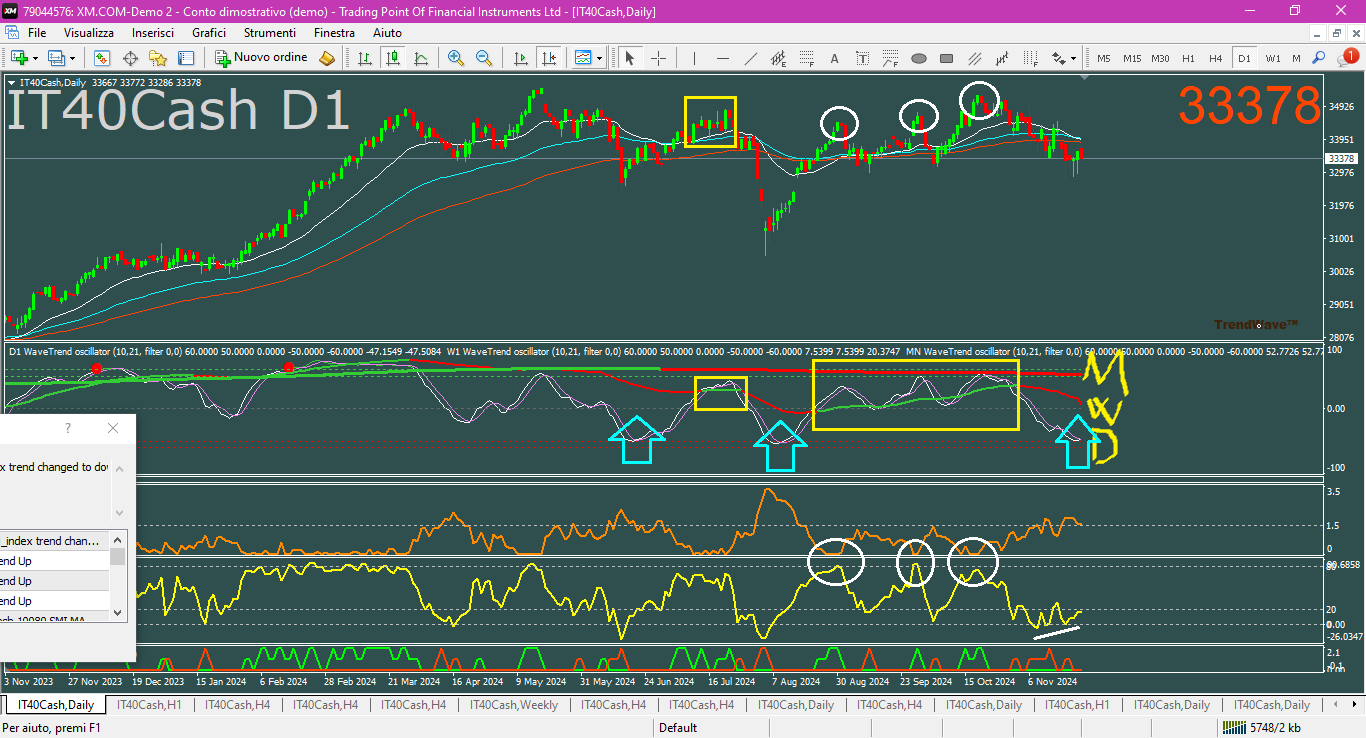Switch to H1 timeframe

click(1188, 58)
